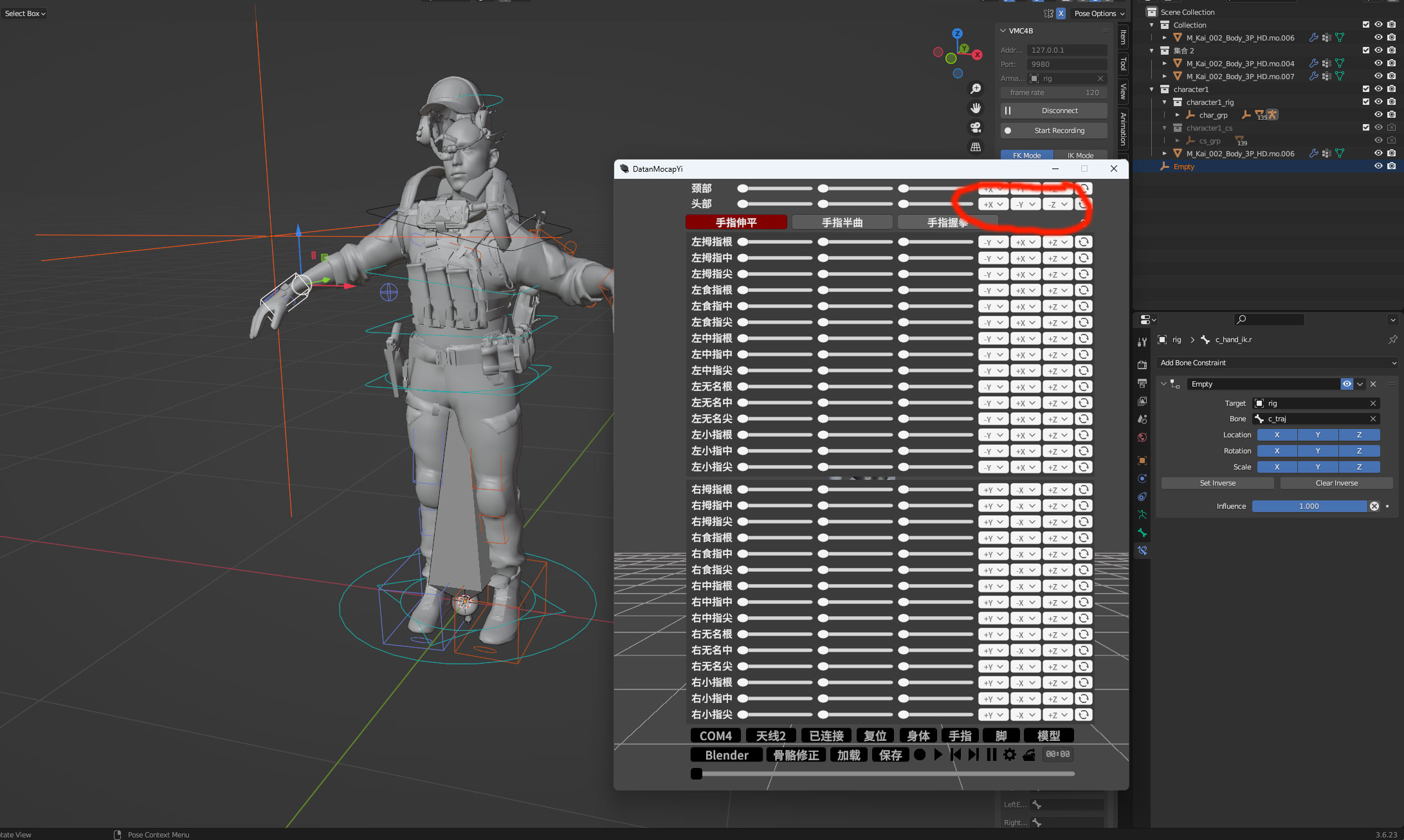Open the 头部 +X axis dropdown
The height and width of the screenshot is (840, 1404).
(992, 205)
